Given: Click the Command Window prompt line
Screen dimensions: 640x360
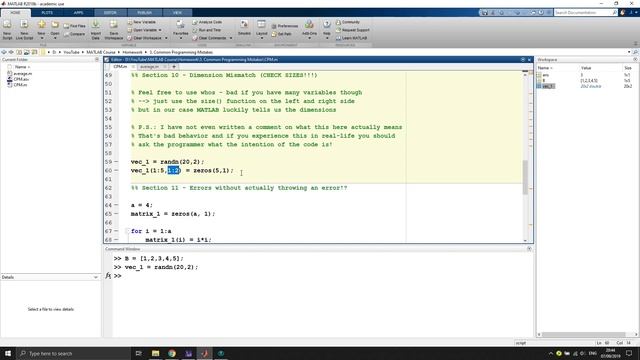Looking at the screenshot, I should pos(322,276).
